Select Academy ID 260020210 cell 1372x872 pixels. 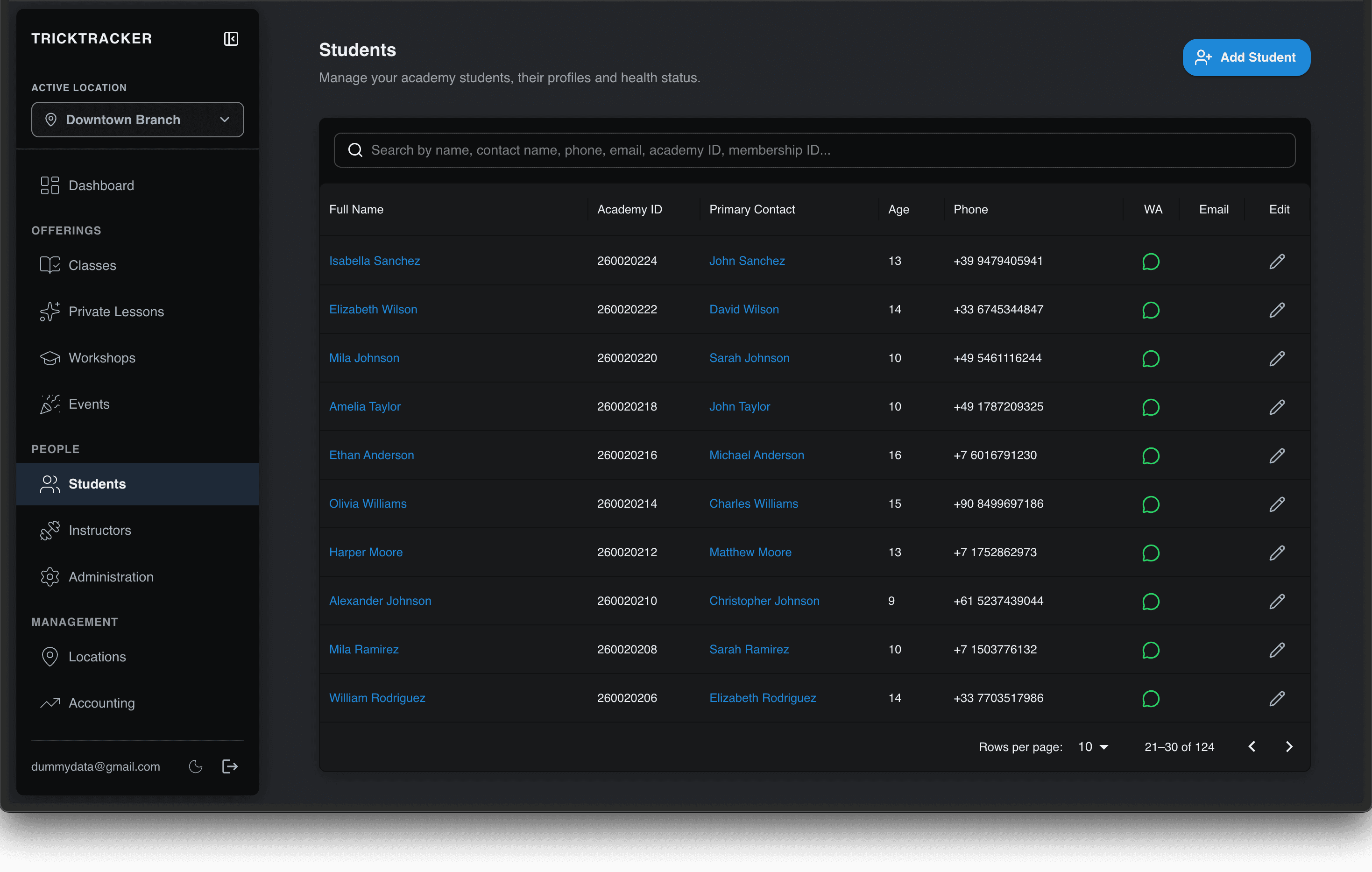(x=627, y=601)
